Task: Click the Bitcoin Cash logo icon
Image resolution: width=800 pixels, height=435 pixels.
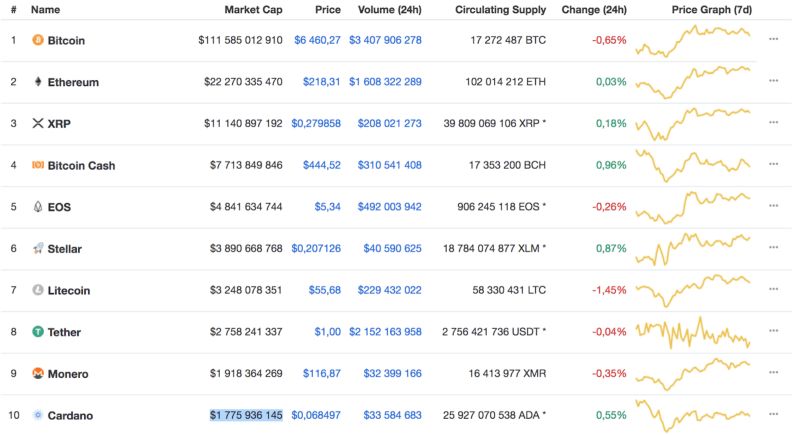Action: tap(38, 165)
